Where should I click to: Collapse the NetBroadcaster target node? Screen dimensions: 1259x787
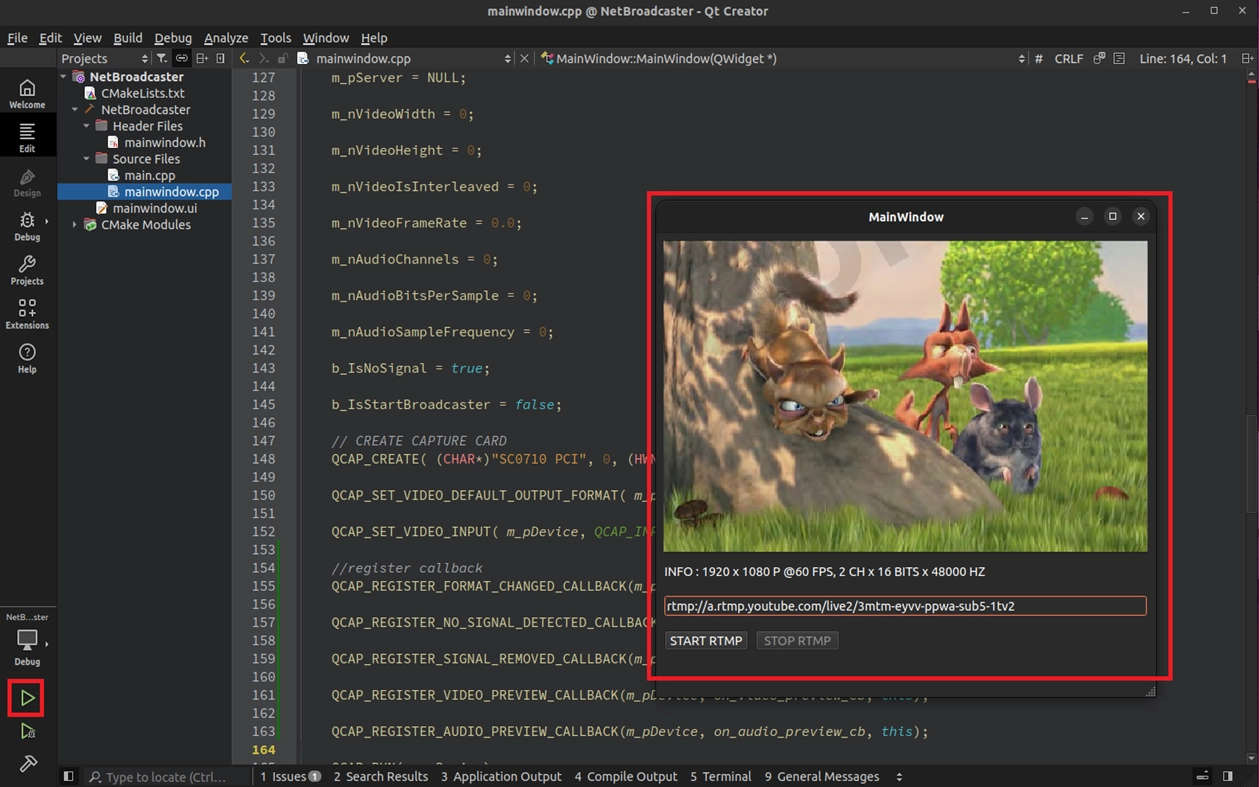(75, 110)
